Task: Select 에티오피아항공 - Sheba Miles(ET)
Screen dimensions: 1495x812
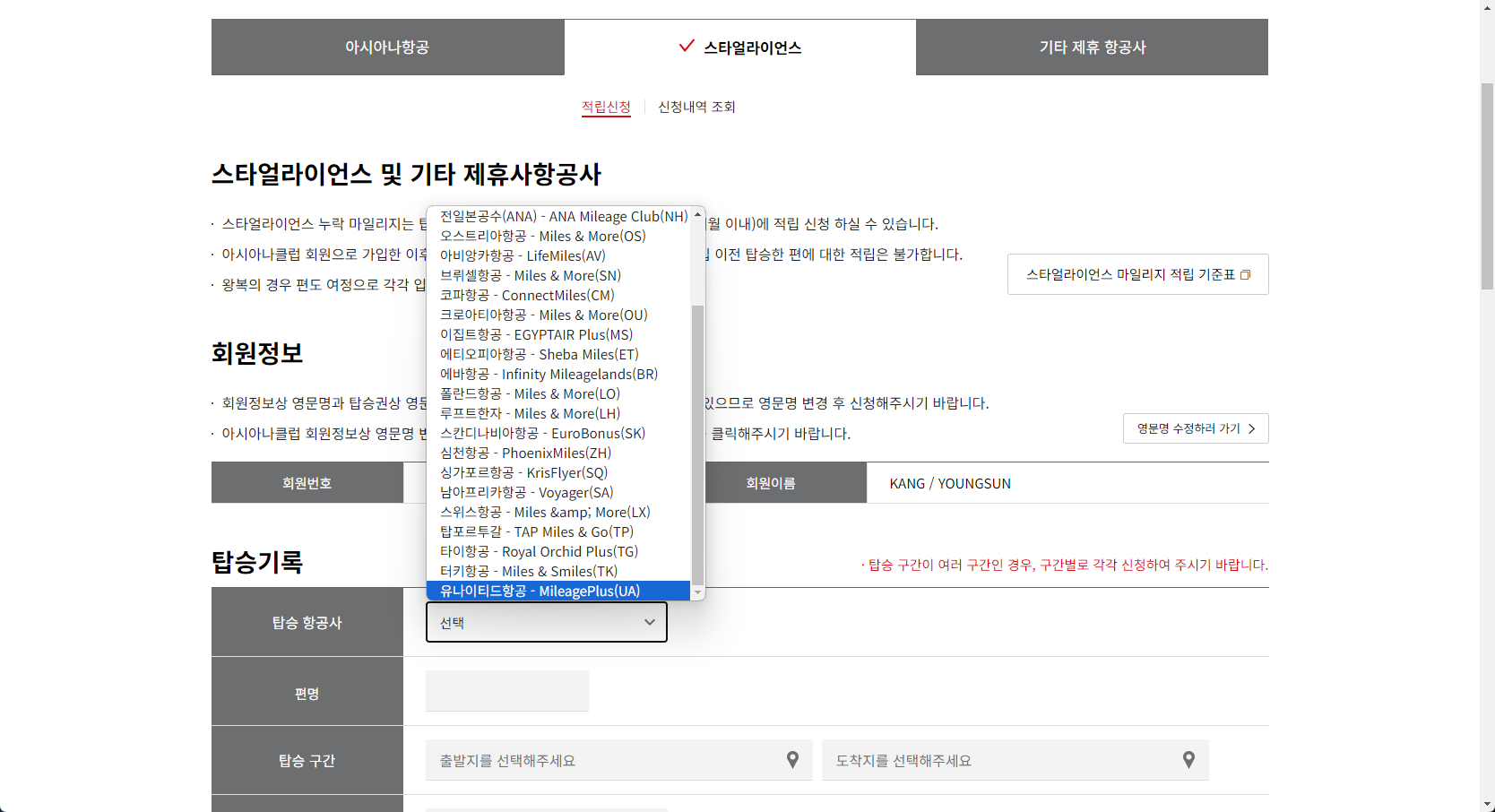Action: [558, 354]
